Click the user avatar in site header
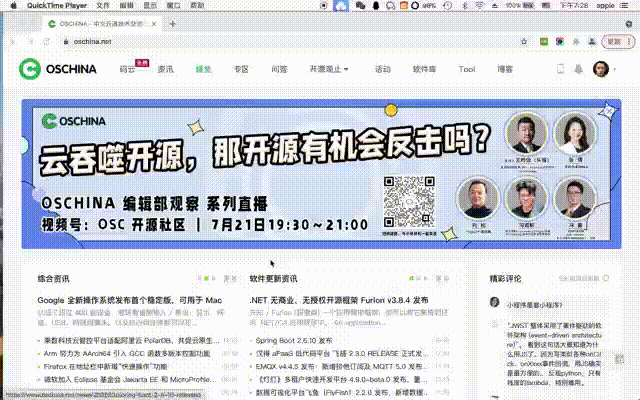 (x=600, y=69)
